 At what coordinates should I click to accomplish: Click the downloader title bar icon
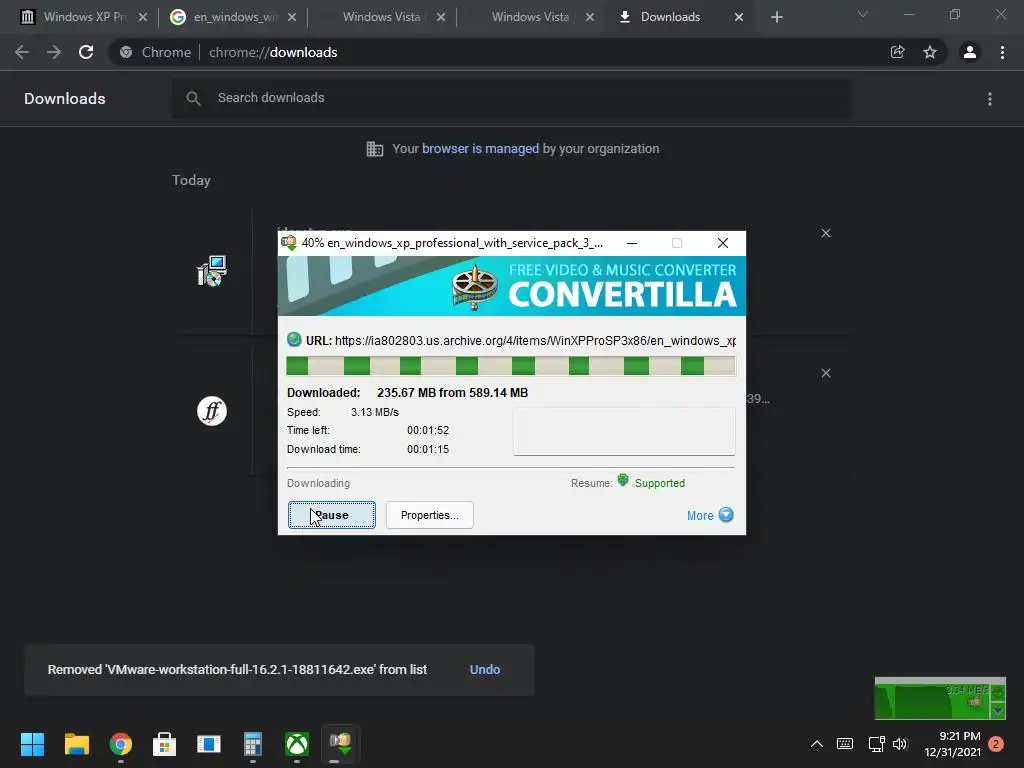289,243
